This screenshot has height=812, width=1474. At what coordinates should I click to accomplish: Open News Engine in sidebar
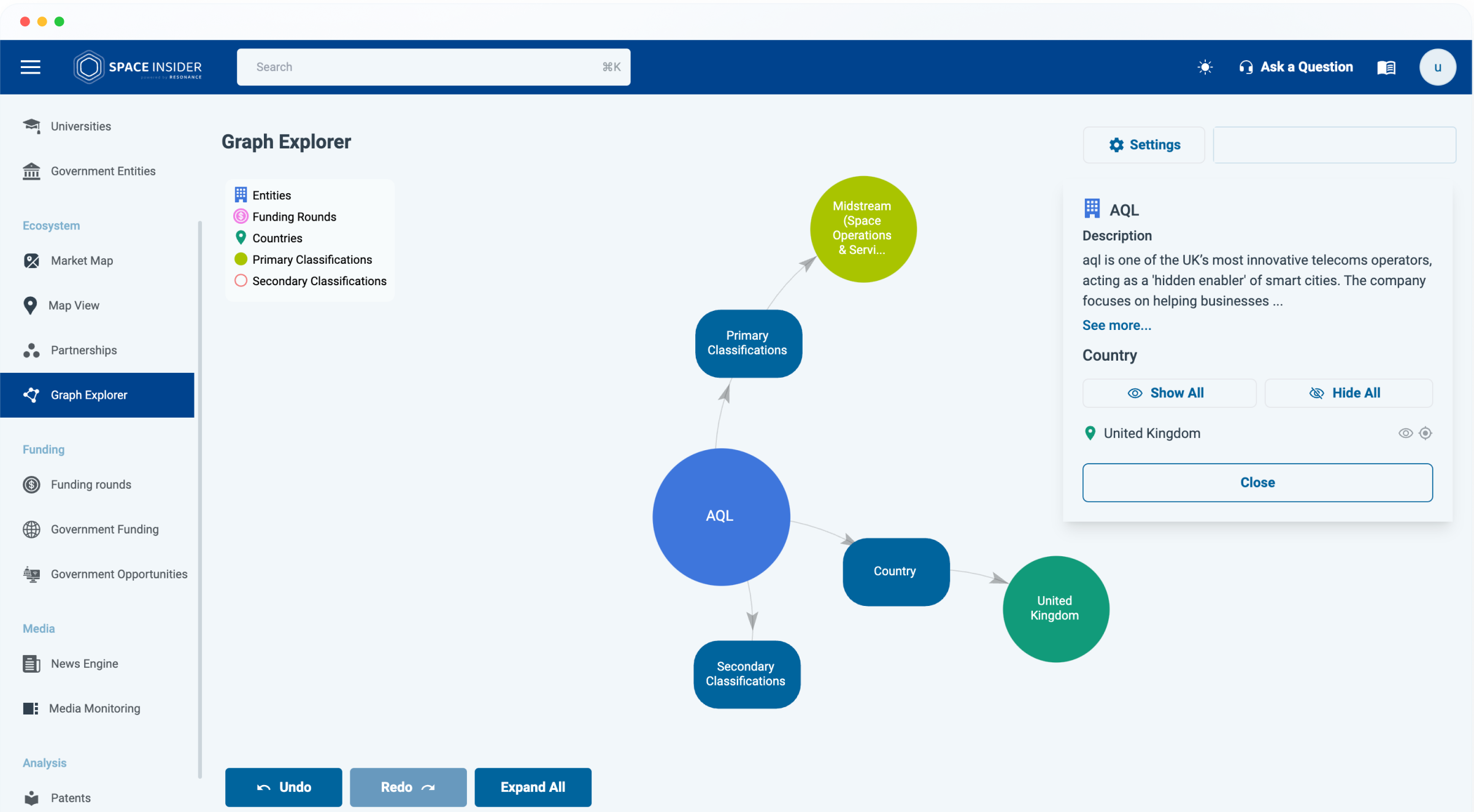click(97, 664)
